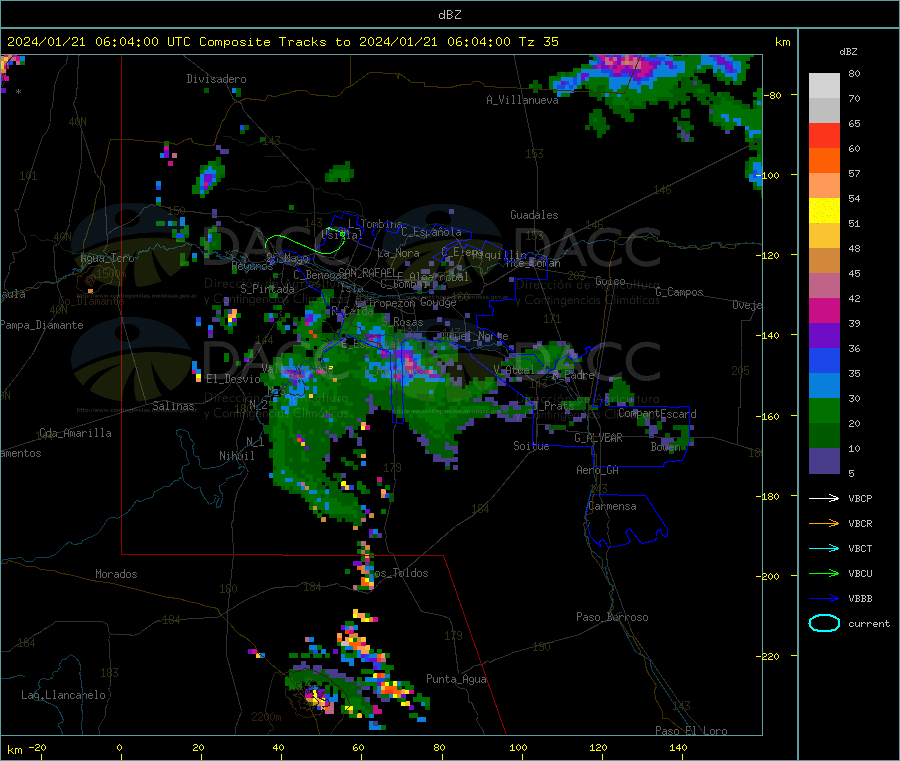Click the VBCR legend label
The width and height of the screenshot is (900, 761).
(x=860, y=523)
